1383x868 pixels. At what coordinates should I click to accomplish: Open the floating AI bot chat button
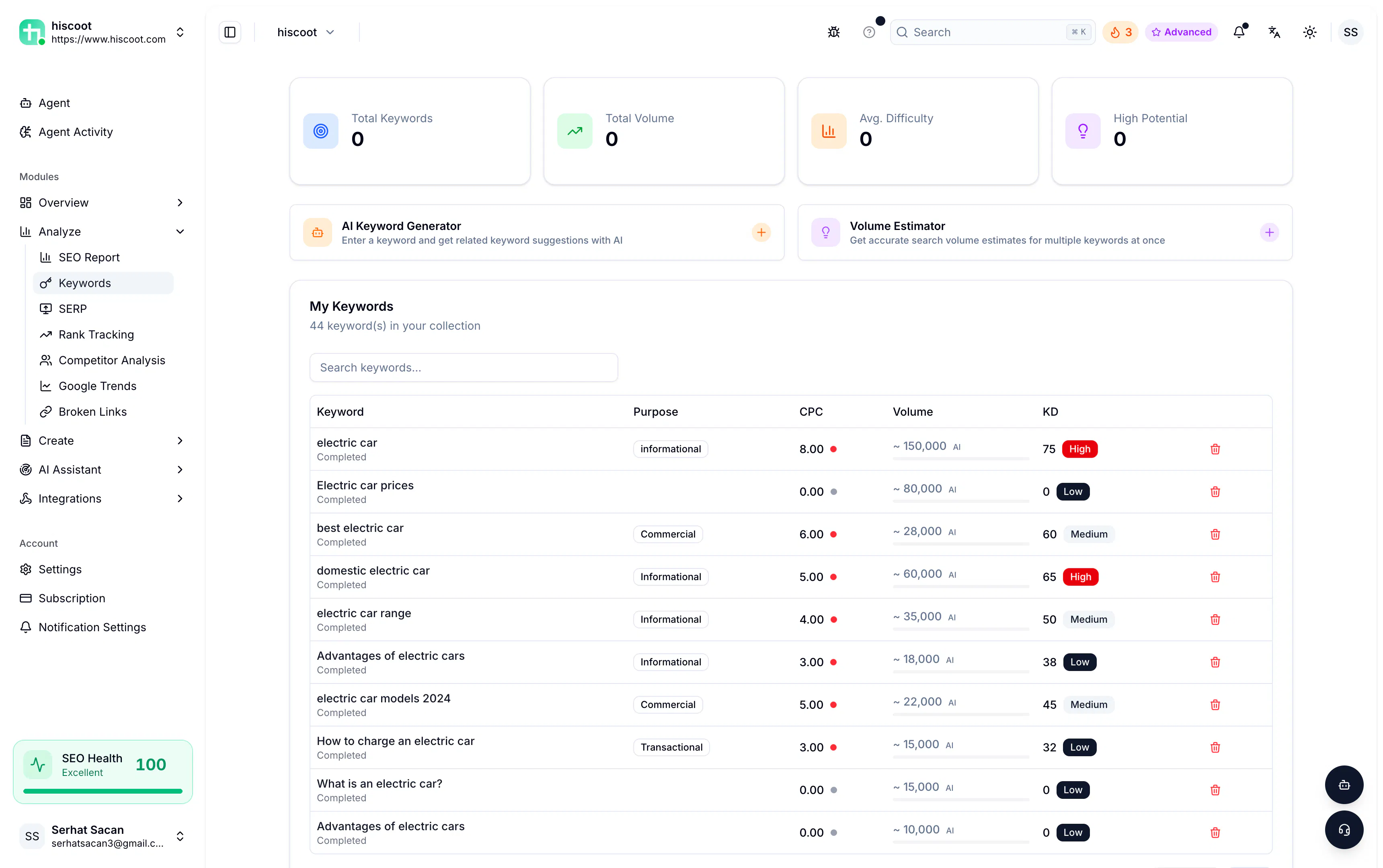click(x=1343, y=785)
